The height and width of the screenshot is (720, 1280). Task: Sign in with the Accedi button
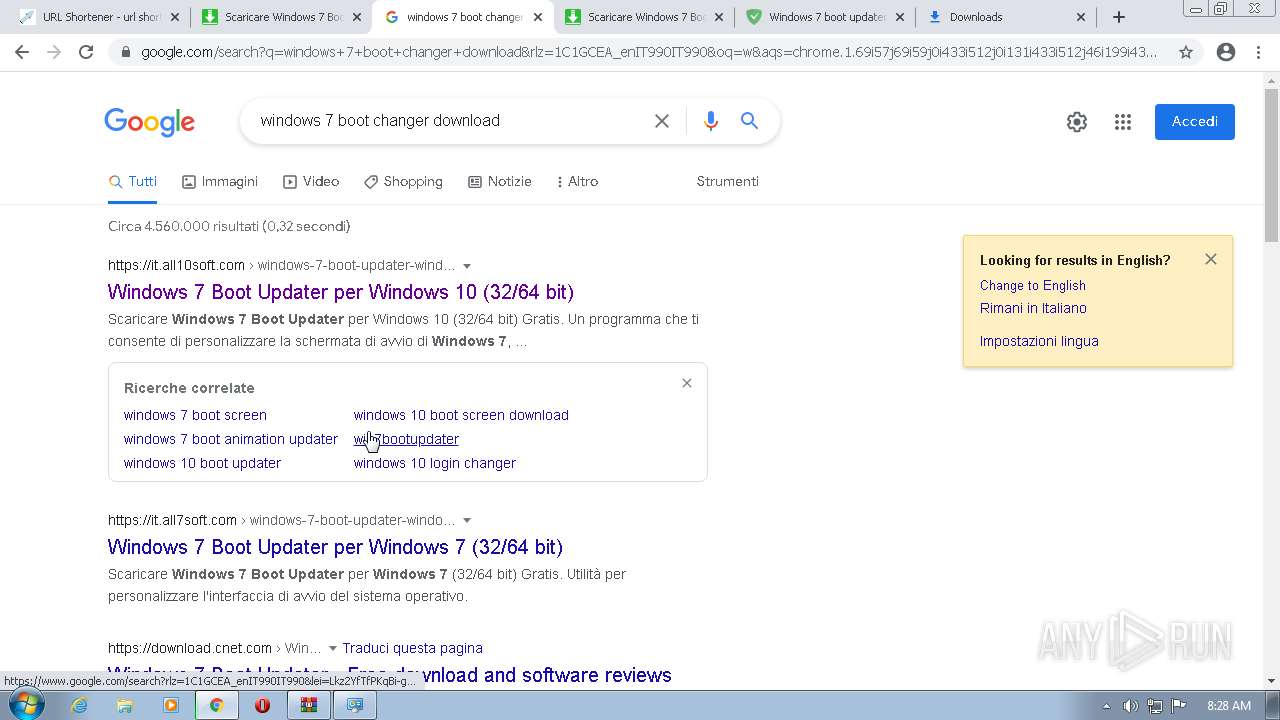[x=1195, y=122]
